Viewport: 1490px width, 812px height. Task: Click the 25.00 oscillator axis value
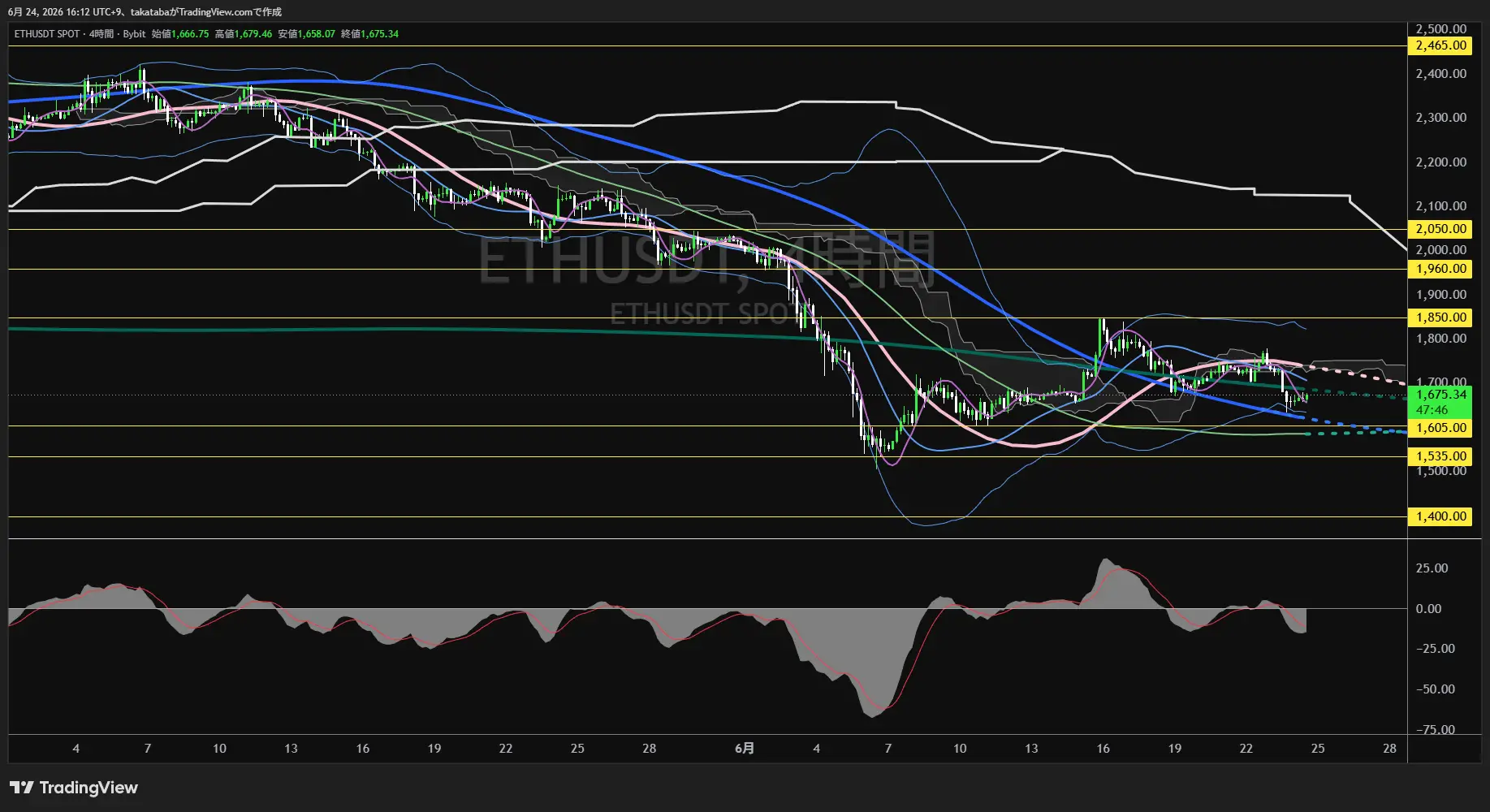pyautogui.click(x=1432, y=568)
